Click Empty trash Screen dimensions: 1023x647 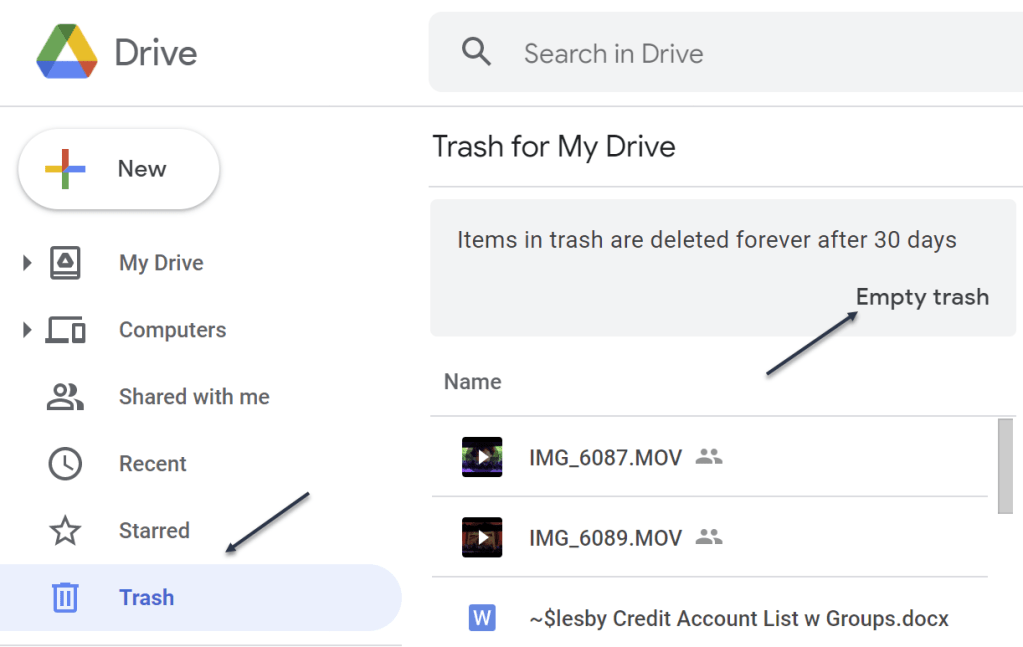click(x=922, y=297)
